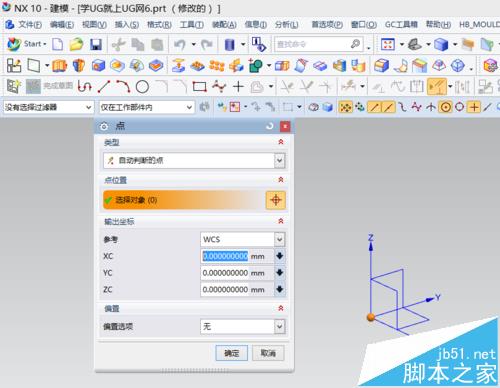500x388 pixels.
Task: Open the 偏置选项 dropdown showing 无
Action: click(x=280, y=326)
